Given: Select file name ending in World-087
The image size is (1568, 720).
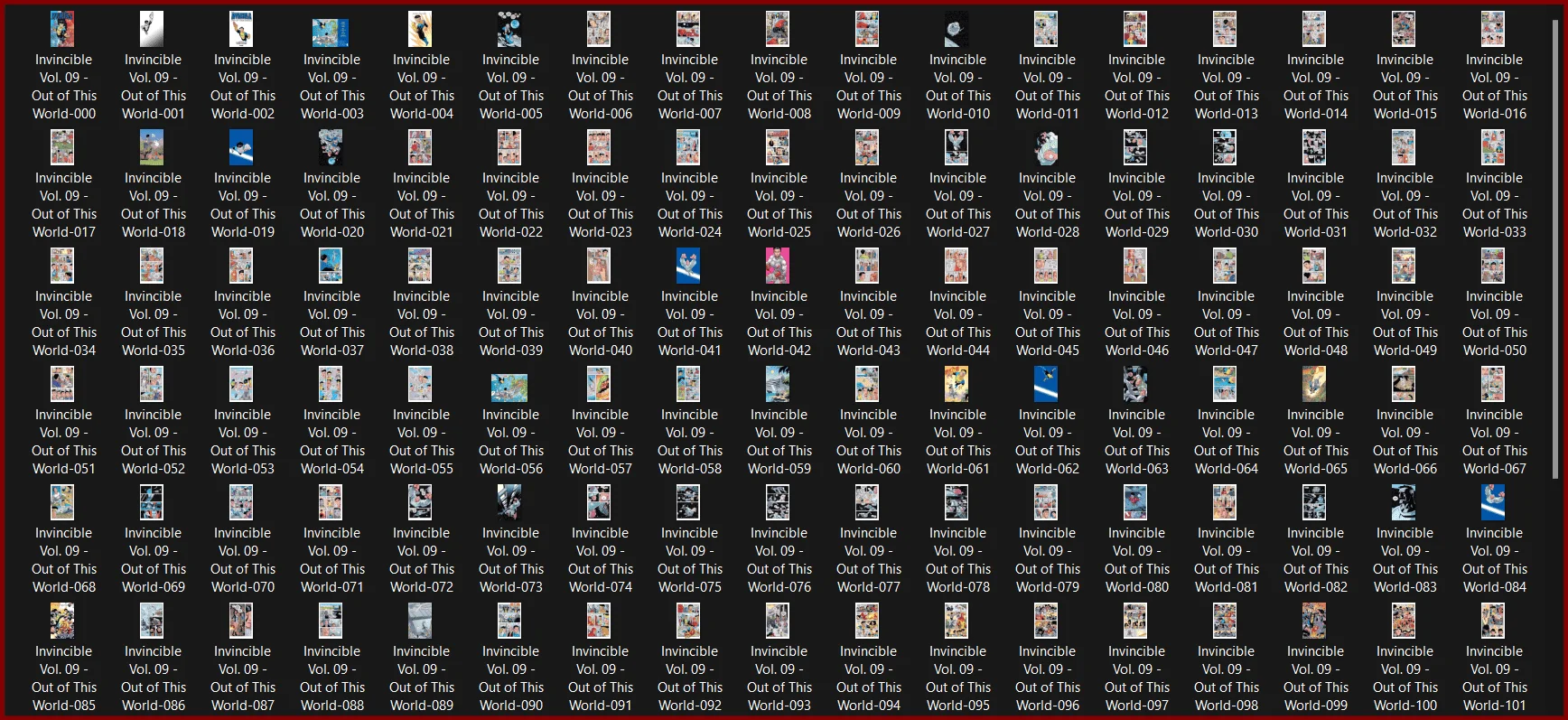Looking at the screenshot, I should [243, 678].
